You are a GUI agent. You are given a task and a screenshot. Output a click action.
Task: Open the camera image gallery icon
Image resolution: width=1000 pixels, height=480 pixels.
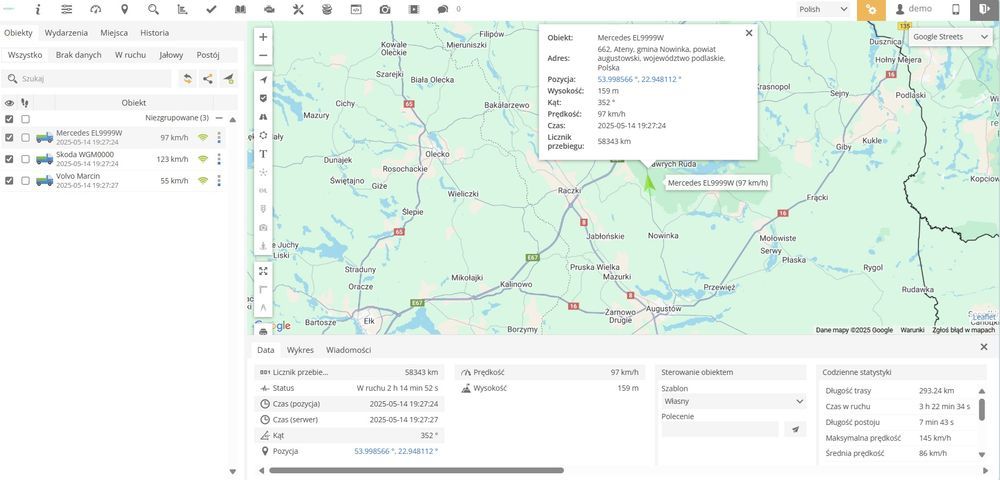(x=385, y=10)
